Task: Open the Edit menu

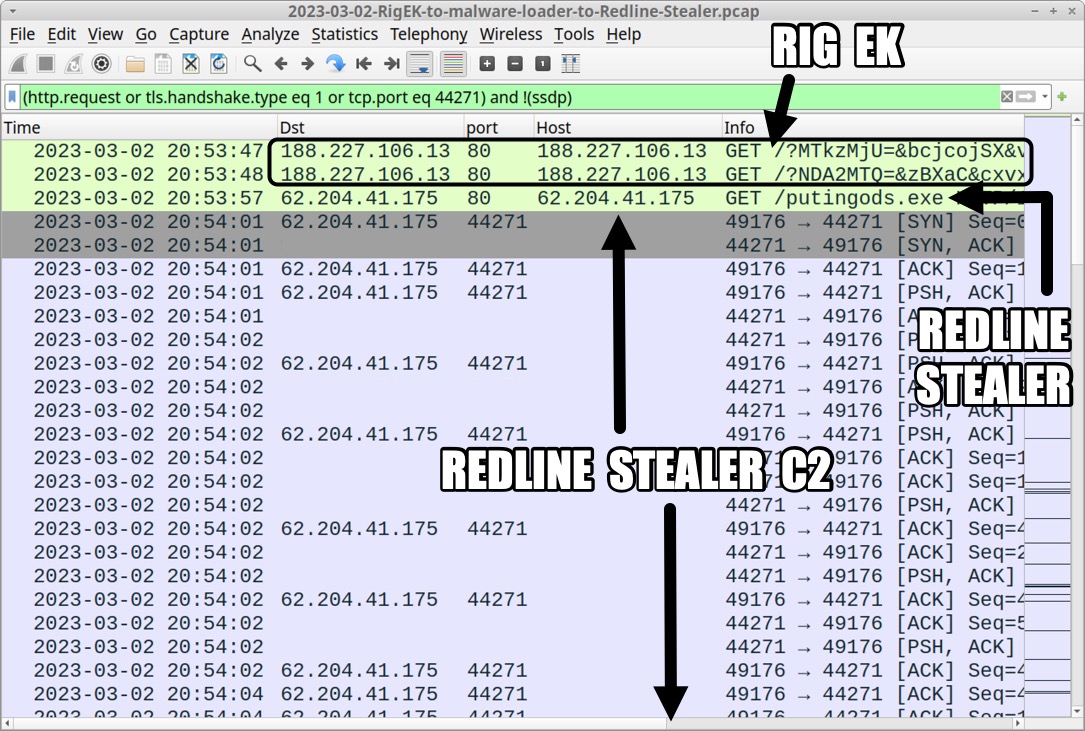Action: pyautogui.click(x=61, y=35)
